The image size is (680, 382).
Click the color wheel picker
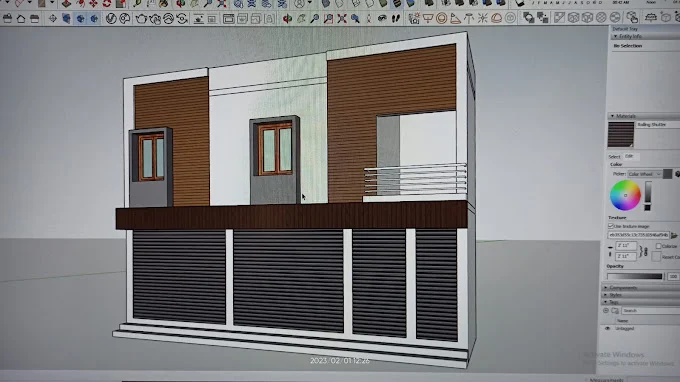tap(625, 195)
